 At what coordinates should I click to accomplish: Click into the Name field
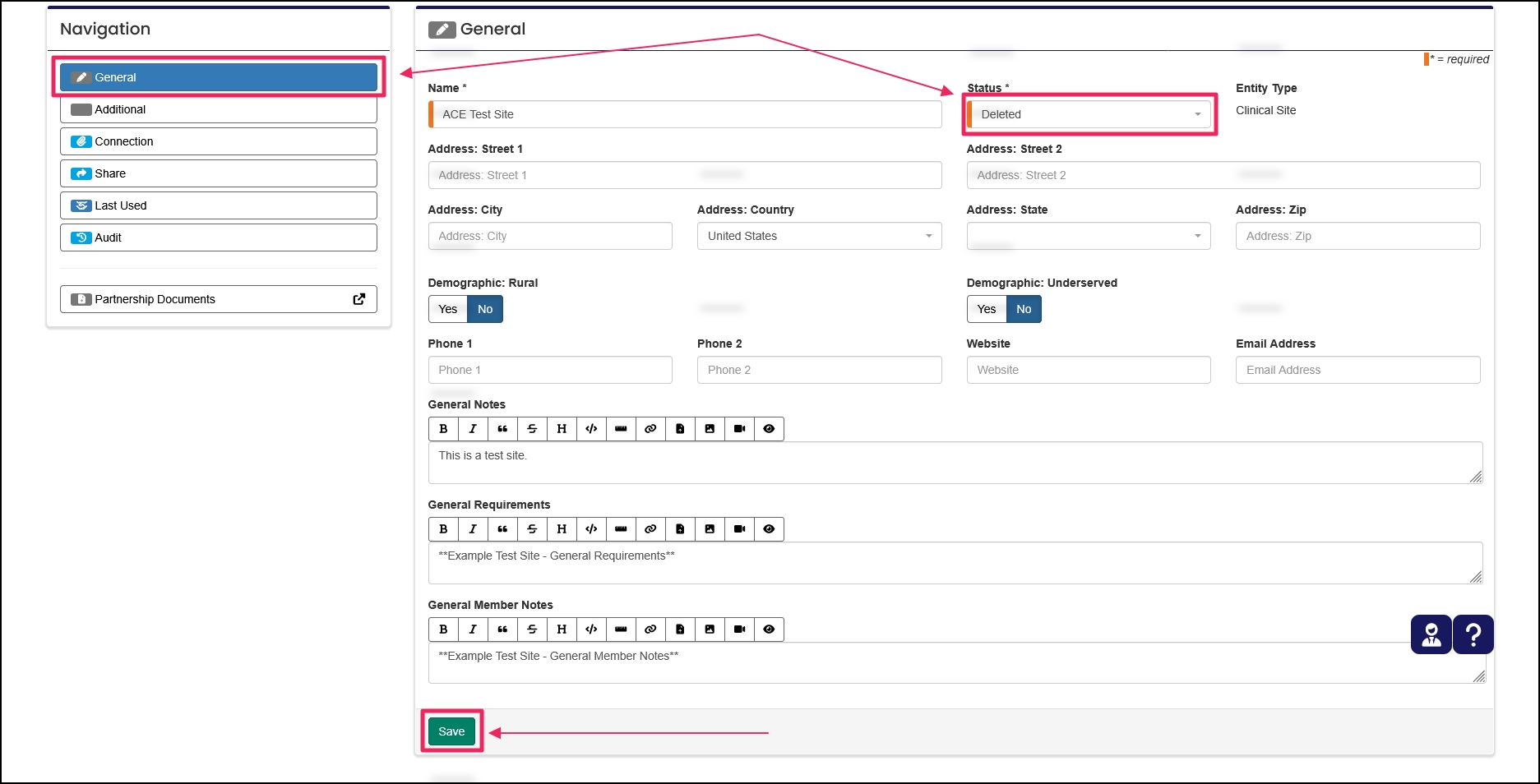(685, 114)
